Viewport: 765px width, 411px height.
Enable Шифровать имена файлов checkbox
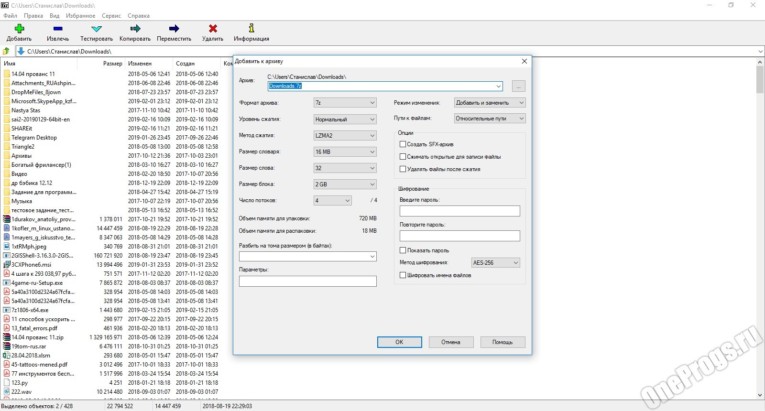403,275
